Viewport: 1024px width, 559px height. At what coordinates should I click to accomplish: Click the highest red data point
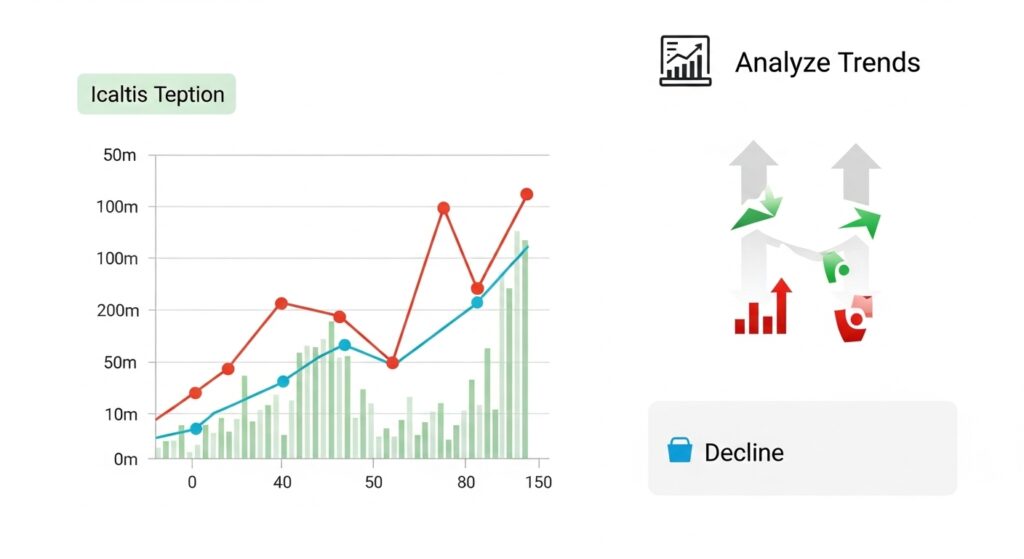click(x=526, y=194)
